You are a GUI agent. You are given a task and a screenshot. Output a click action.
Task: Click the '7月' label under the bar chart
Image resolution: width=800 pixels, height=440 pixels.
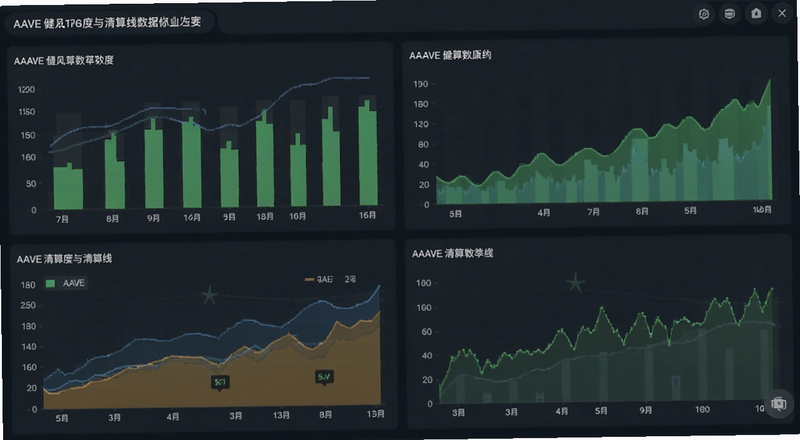point(62,219)
